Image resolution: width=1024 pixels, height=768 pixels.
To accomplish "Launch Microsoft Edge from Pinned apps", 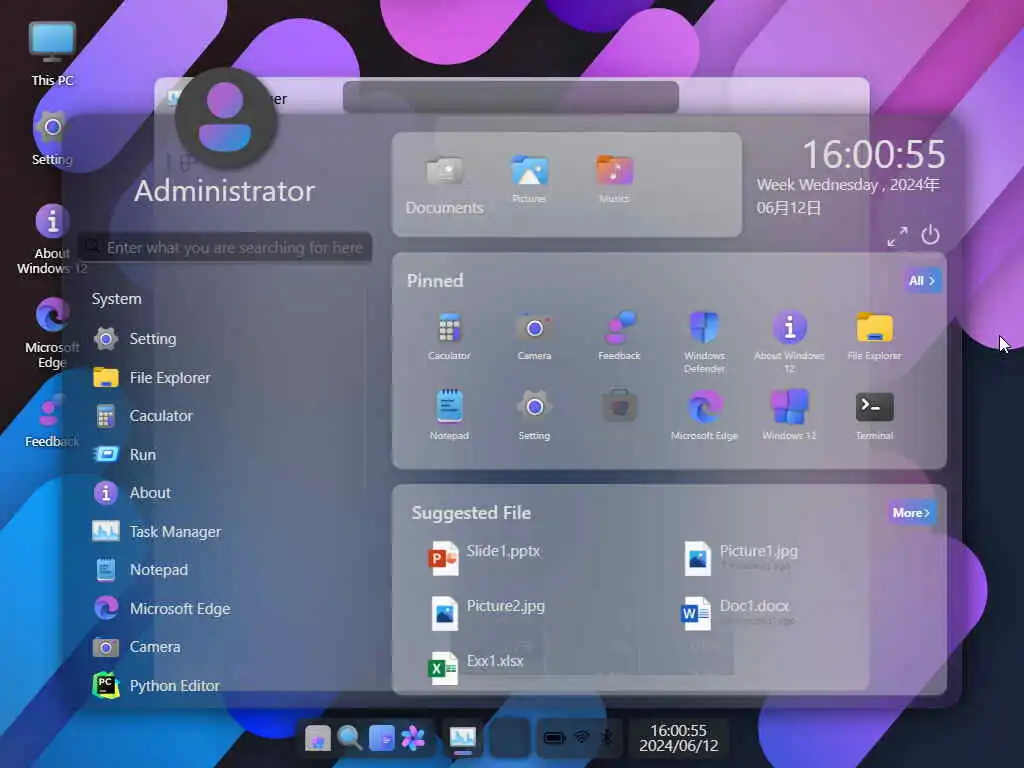I will tap(704, 415).
